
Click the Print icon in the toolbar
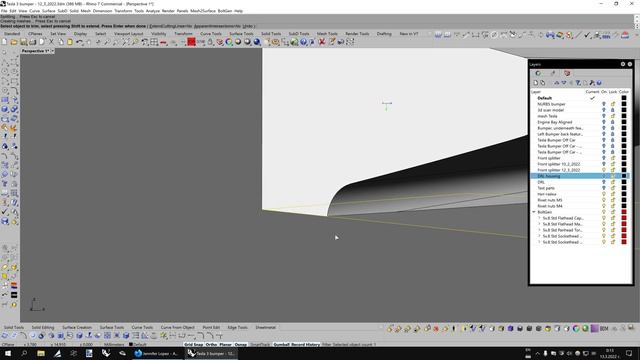point(33,42)
